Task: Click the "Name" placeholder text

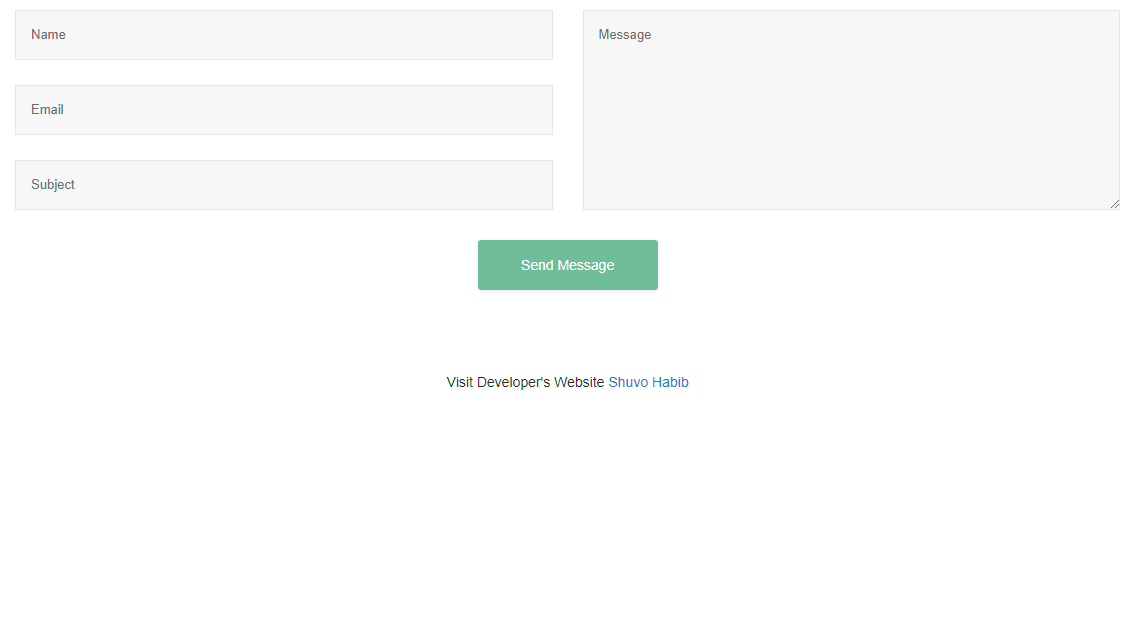Action: click(48, 35)
